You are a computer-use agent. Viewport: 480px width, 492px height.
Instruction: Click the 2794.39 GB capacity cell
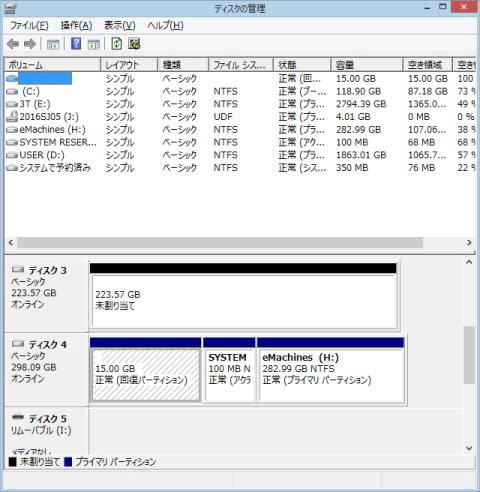point(361,104)
